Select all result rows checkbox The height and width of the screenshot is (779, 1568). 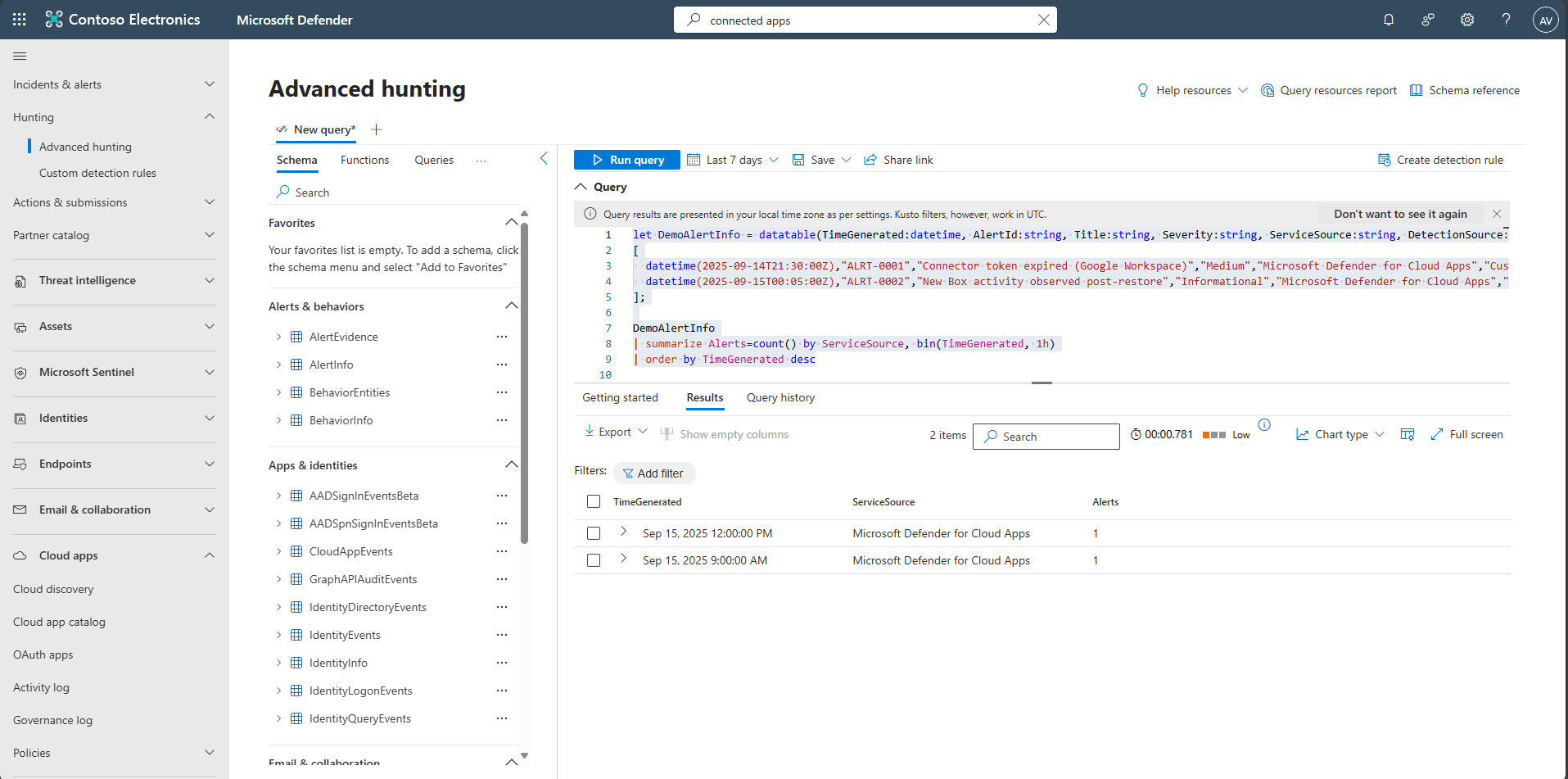point(594,501)
